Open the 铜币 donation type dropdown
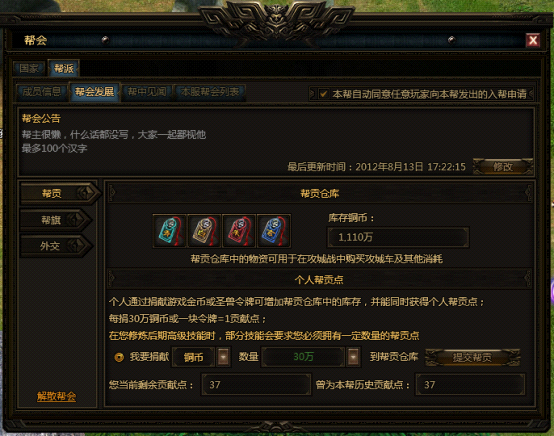 pyautogui.click(x=223, y=357)
